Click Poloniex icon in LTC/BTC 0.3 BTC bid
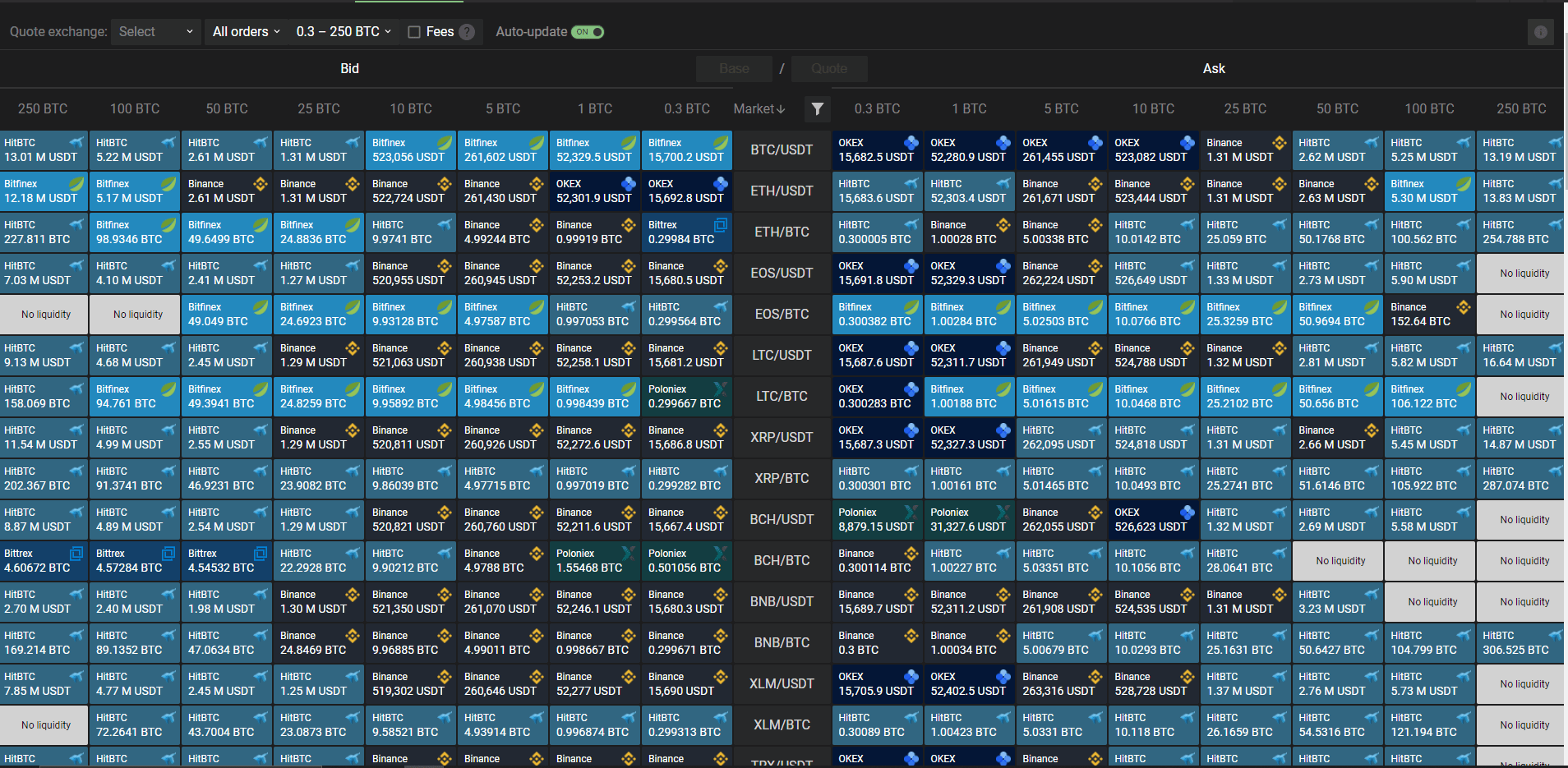The height and width of the screenshot is (768, 1568). (720, 389)
